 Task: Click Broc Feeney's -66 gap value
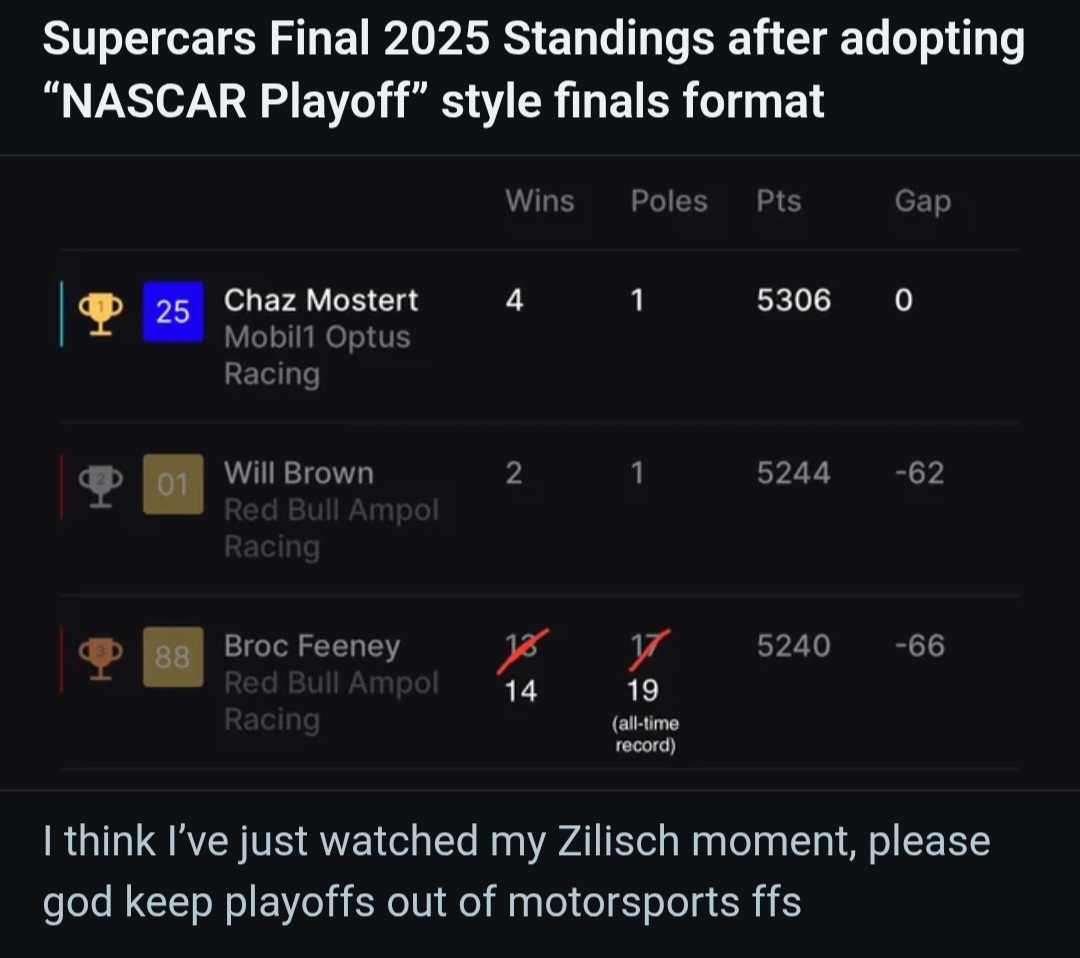[920, 646]
